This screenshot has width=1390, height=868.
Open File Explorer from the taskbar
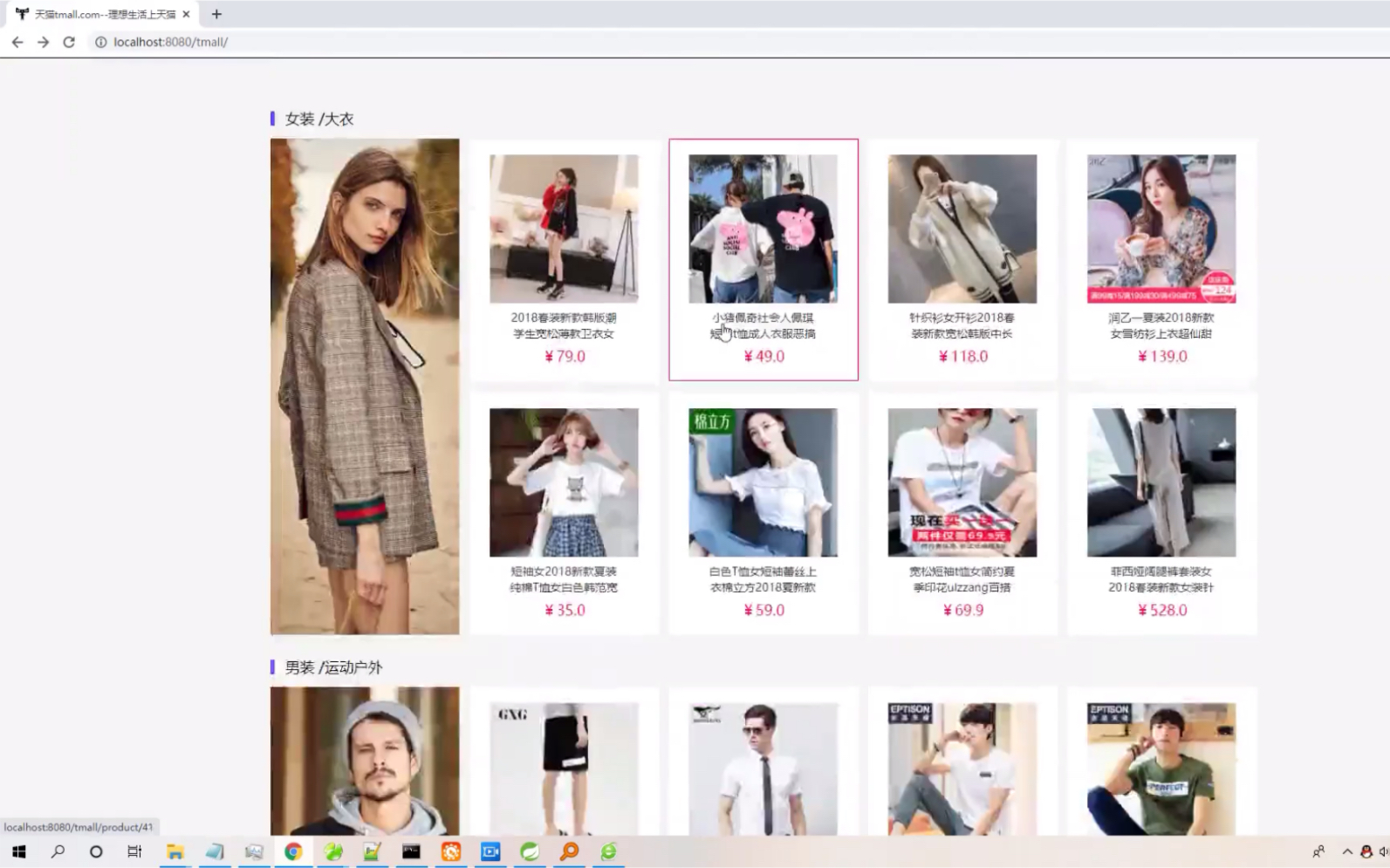175,851
